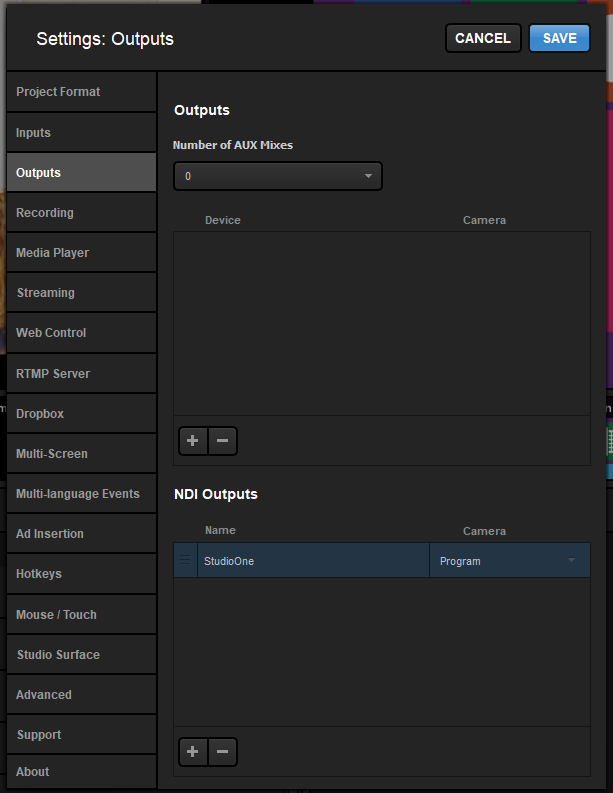Select the Streaming settings tab
The height and width of the screenshot is (793, 613).
click(81, 293)
